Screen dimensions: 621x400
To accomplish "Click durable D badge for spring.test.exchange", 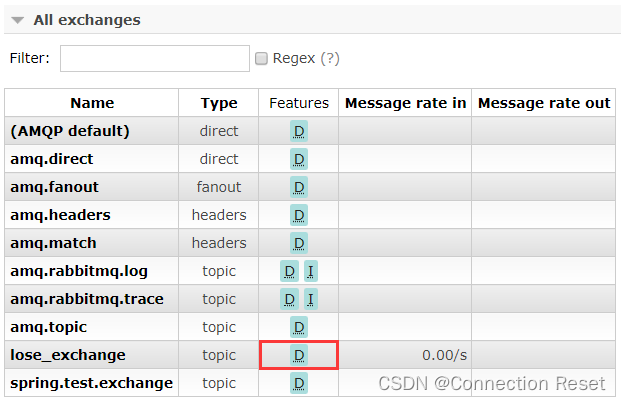I will [x=299, y=383].
